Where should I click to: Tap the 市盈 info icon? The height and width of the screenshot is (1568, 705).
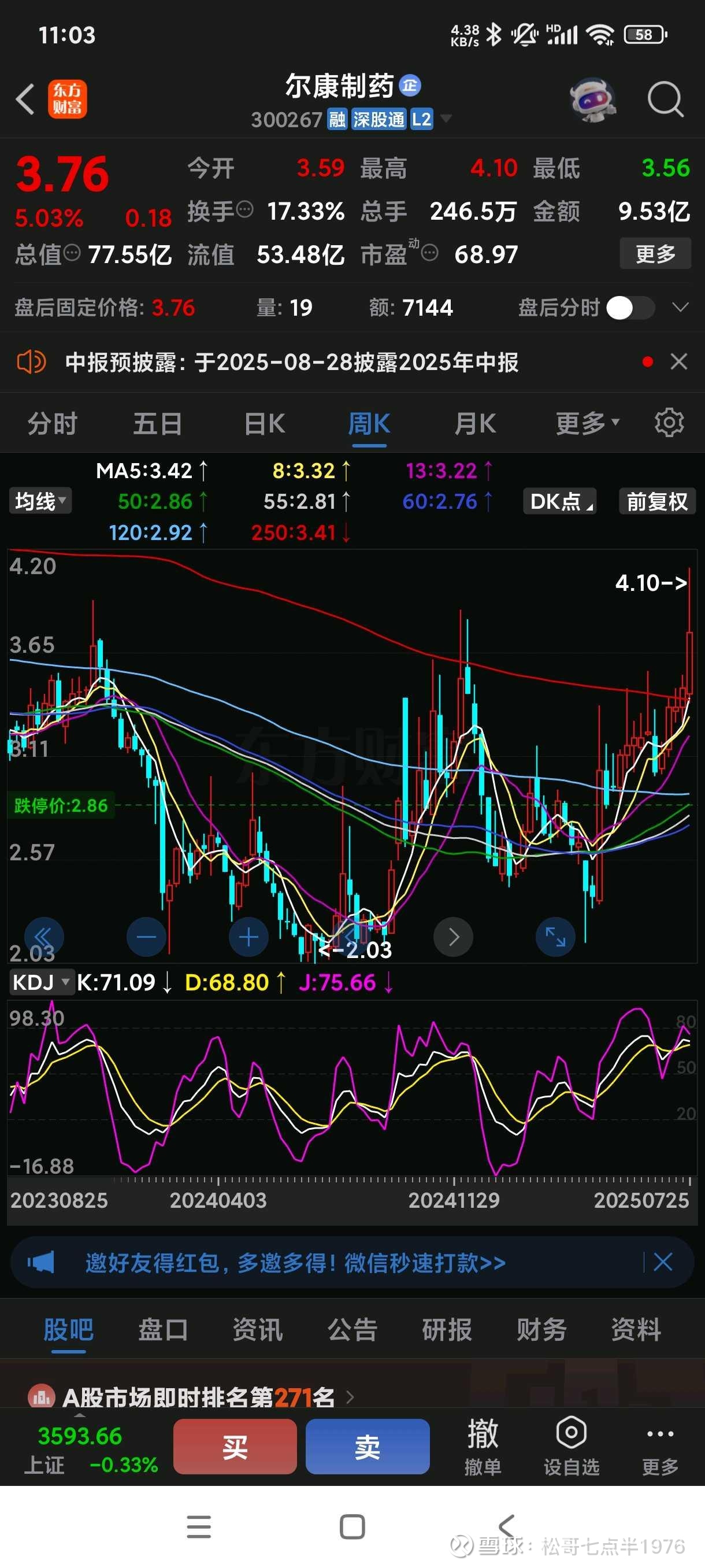pos(429,252)
